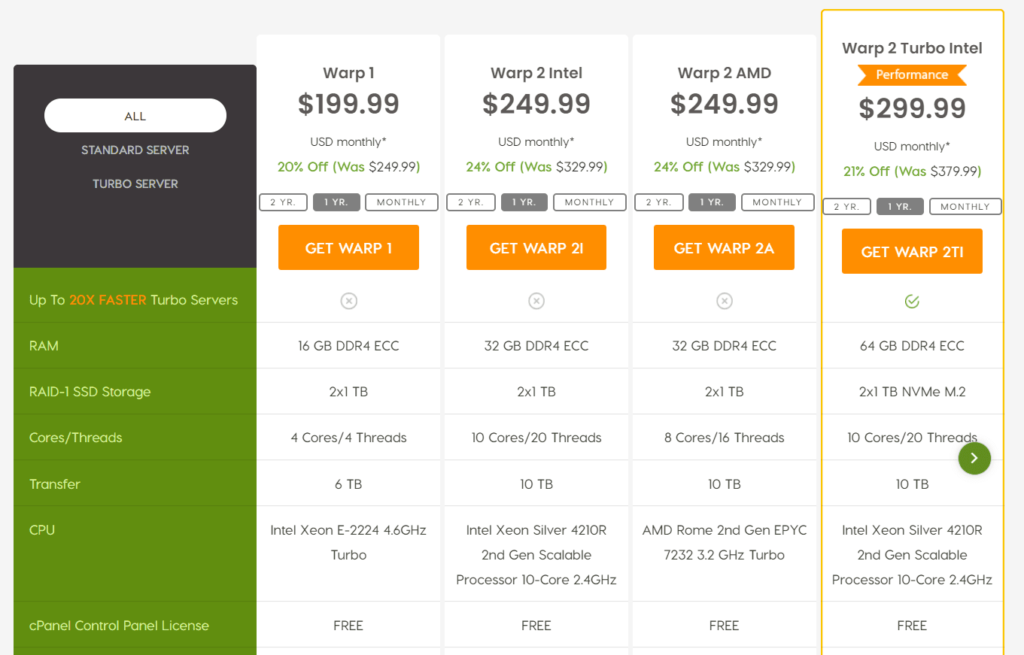Choose 1 YR. term for Warp 2 AMD

[x=712, y=202]
